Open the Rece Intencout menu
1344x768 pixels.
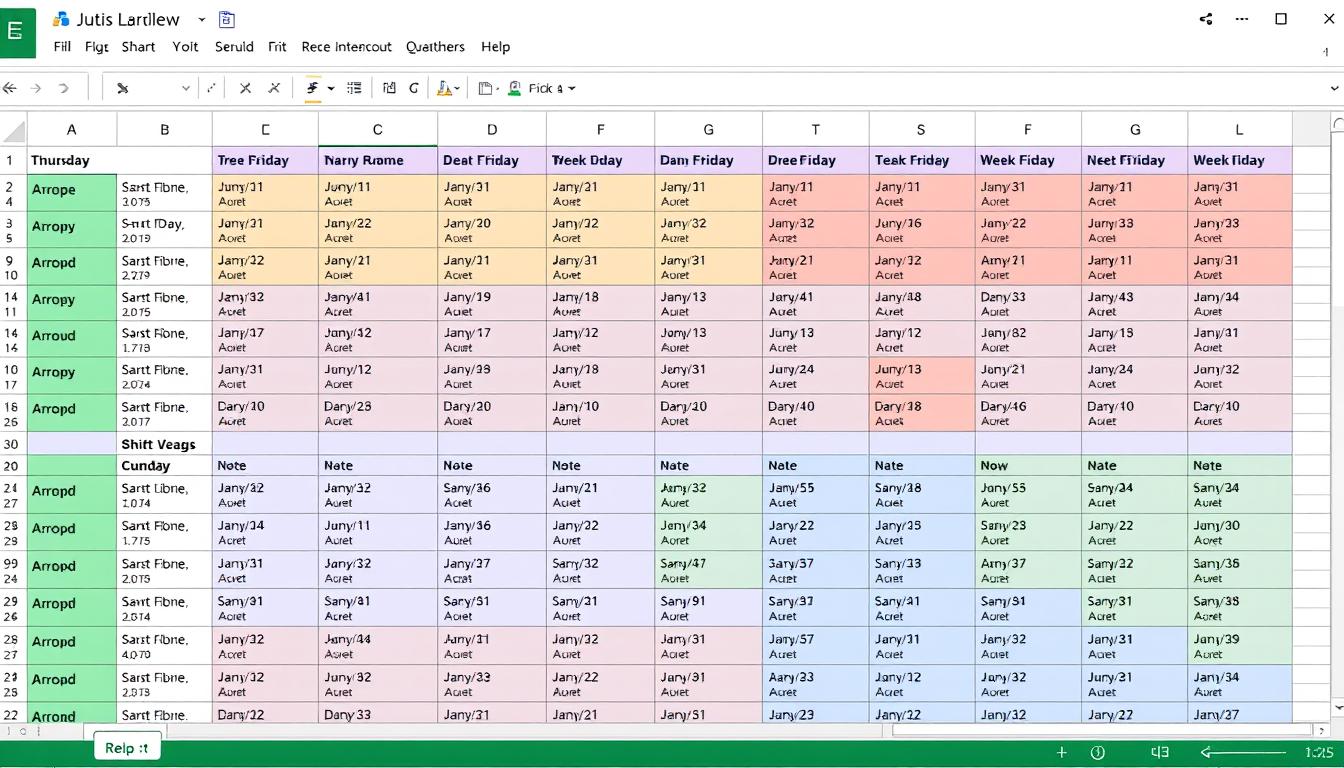pyautogui.click(x=347, y=47)
